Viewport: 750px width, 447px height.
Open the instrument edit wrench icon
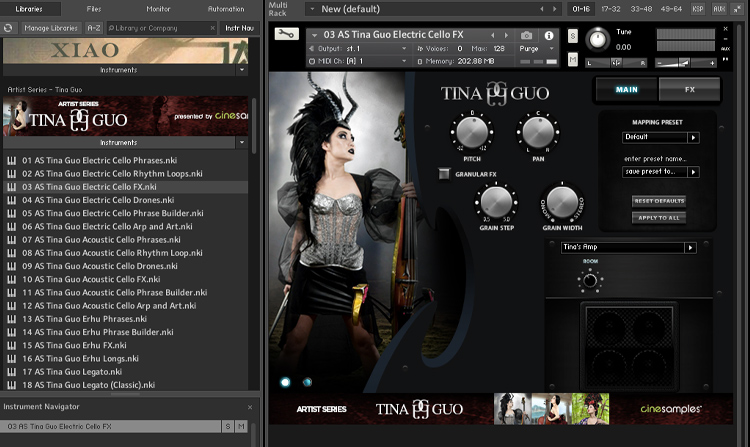(x=287, y=33)
